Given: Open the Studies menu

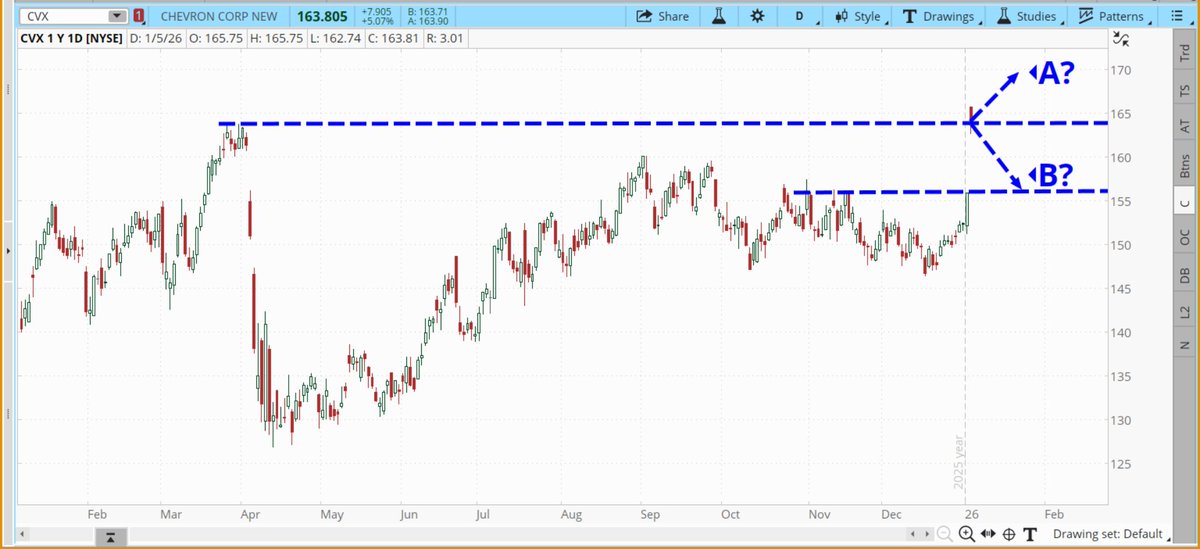Looking at the screenshot, I should coord(1027,16).
